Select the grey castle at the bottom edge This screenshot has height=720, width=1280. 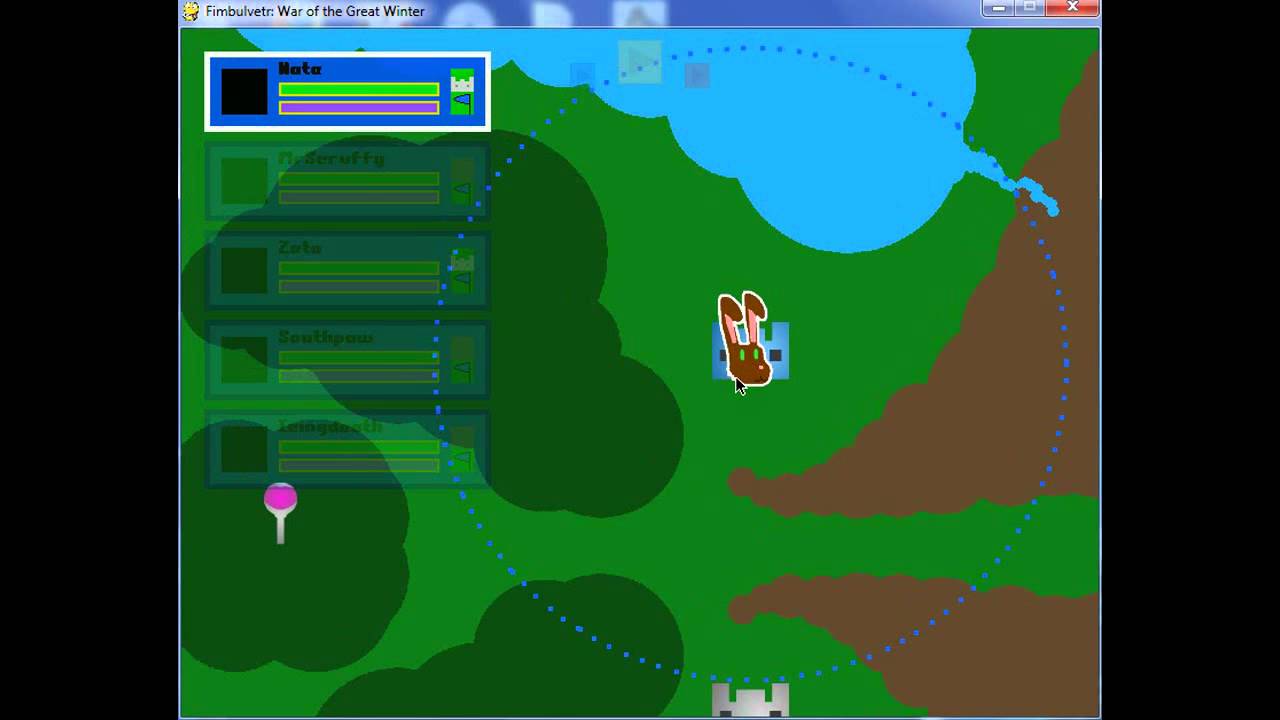[x=750, y=700]
